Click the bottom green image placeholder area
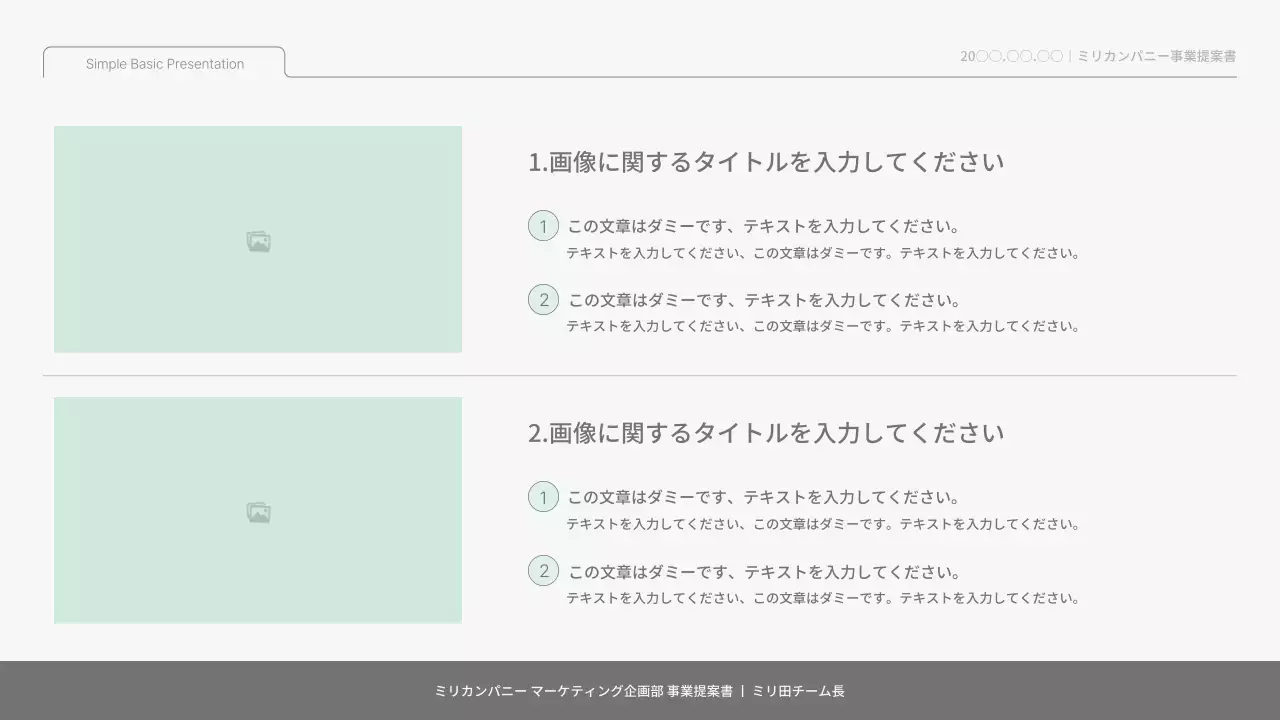 [x=258, y=510]
